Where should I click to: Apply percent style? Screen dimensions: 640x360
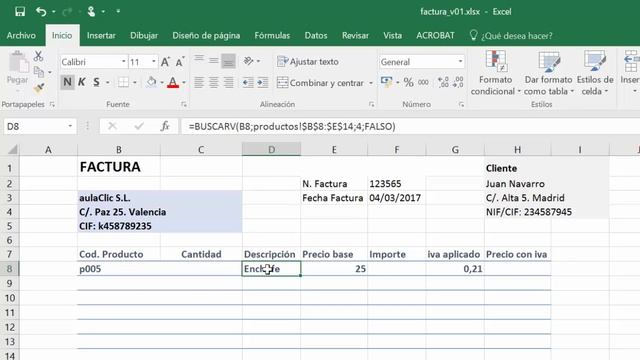tap(408, 82)
